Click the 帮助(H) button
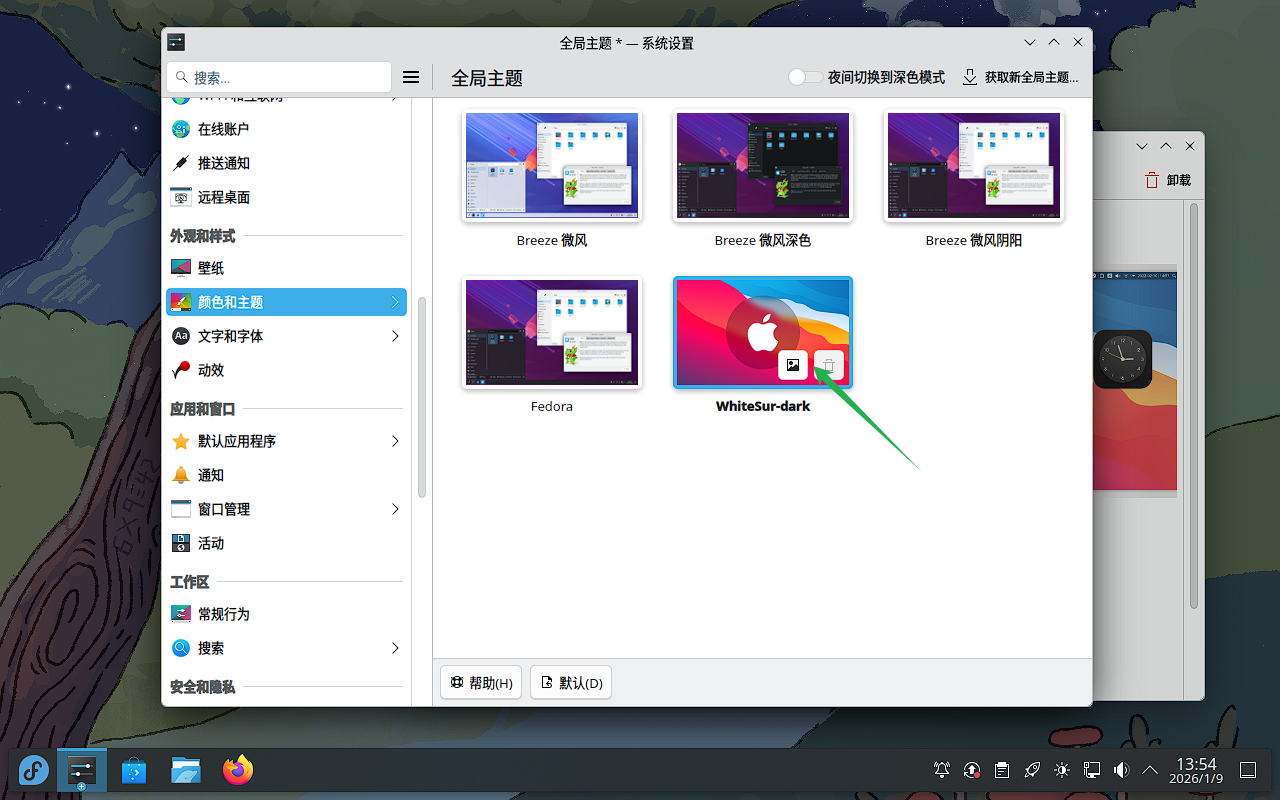This screenshot has height=800, width=1280. (481, 683)
